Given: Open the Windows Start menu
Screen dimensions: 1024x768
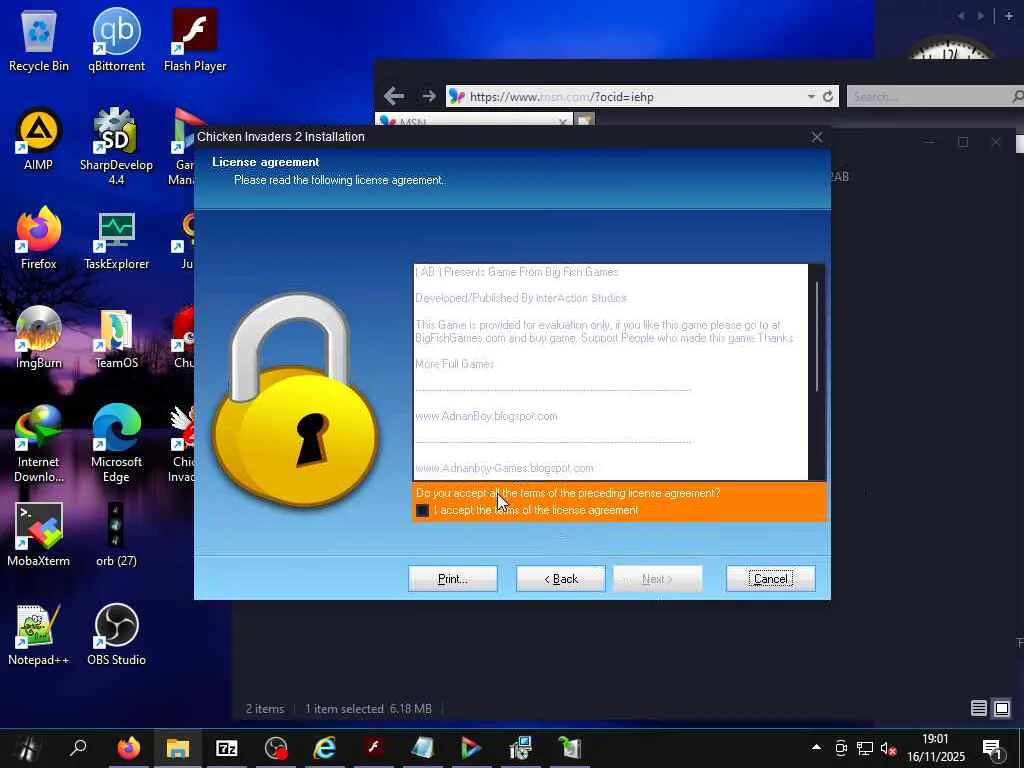Looking at the screenshot, I should pos(27,748).
